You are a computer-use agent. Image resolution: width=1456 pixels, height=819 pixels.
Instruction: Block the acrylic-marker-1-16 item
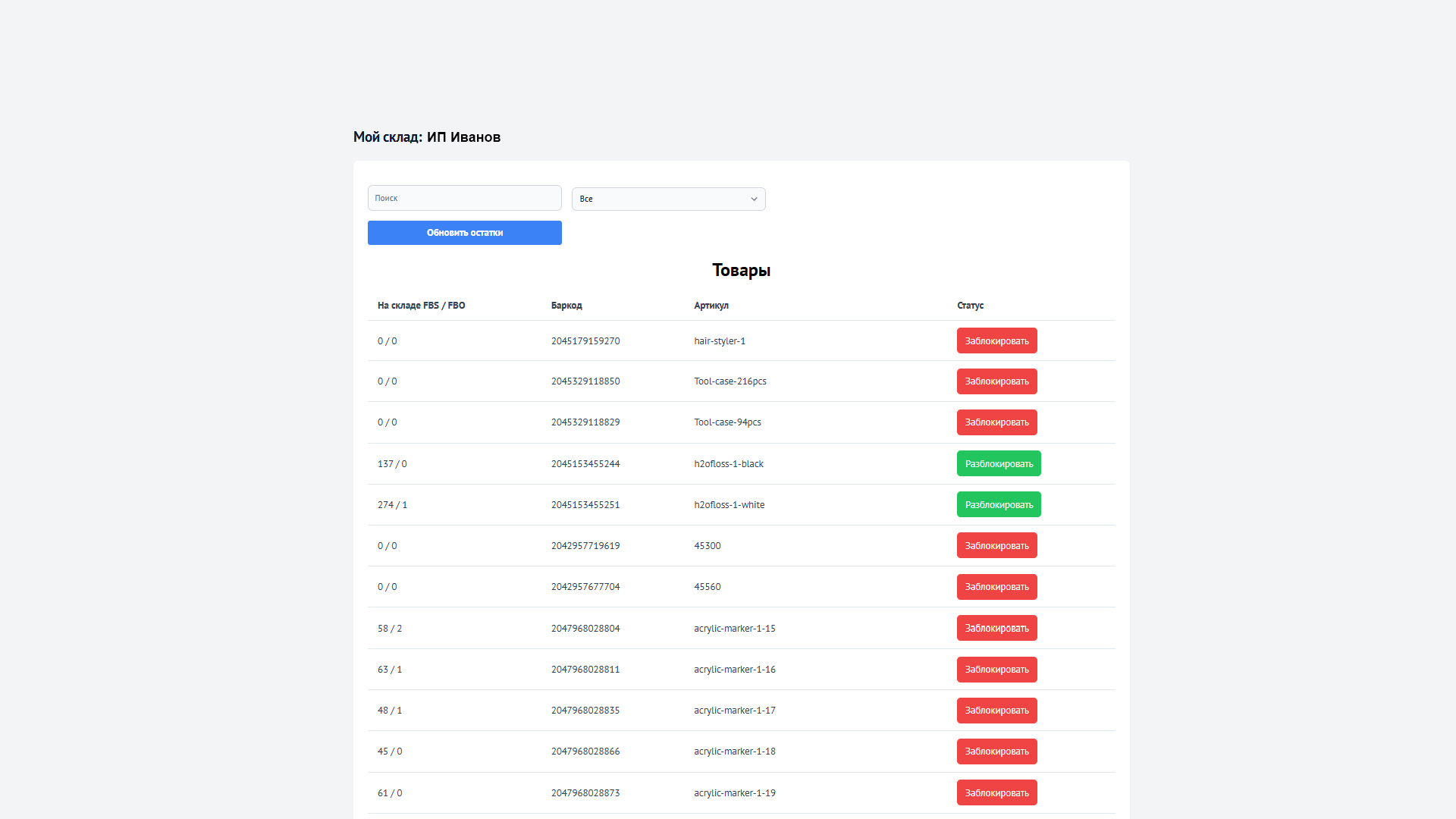[996, 670]
